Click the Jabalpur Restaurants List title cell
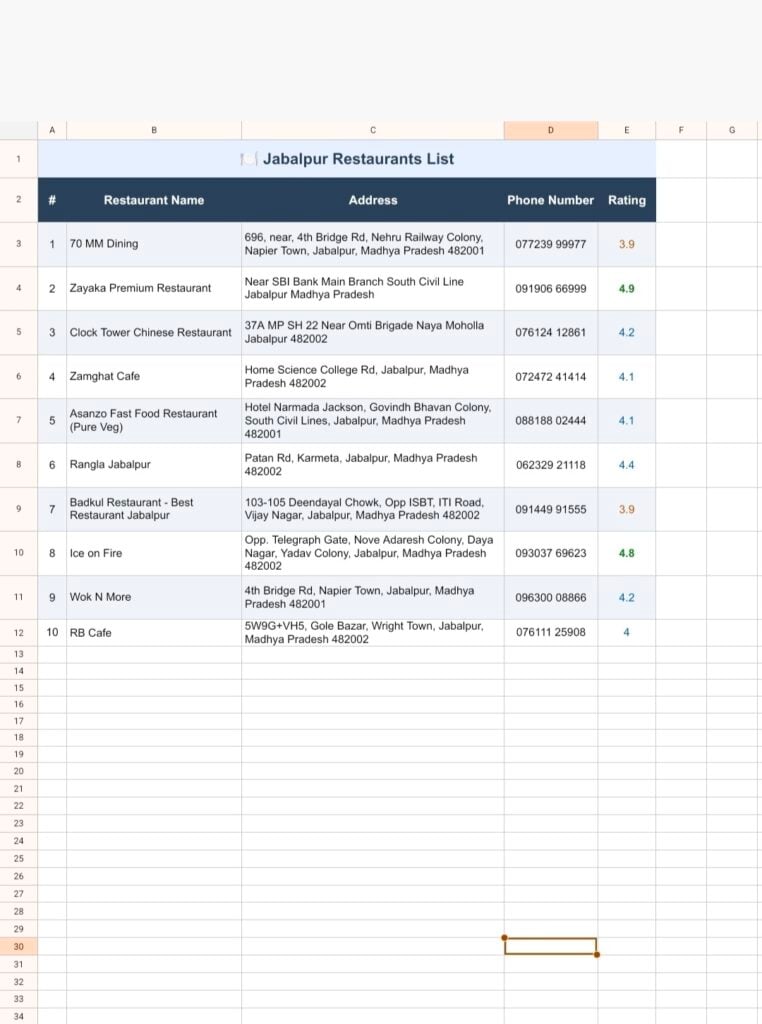 tap(347, 159)
